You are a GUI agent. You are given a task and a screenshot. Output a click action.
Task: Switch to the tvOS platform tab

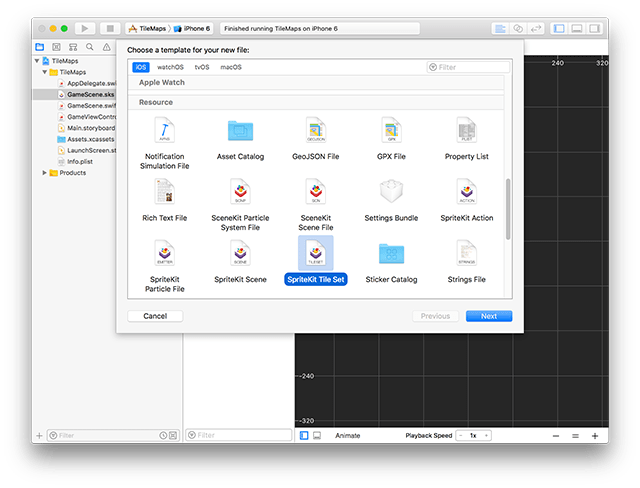(202, 67)
